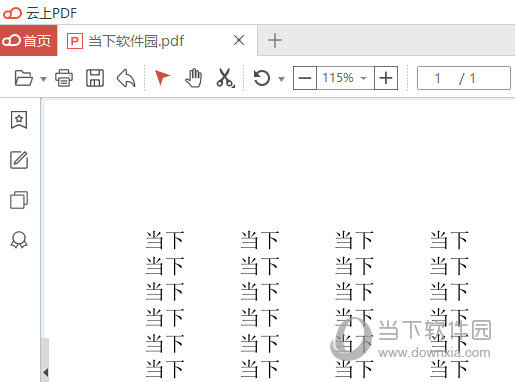The image size is (515, 382).
Task: Select the red arrow selection tool
Action: tap(162, 77)
